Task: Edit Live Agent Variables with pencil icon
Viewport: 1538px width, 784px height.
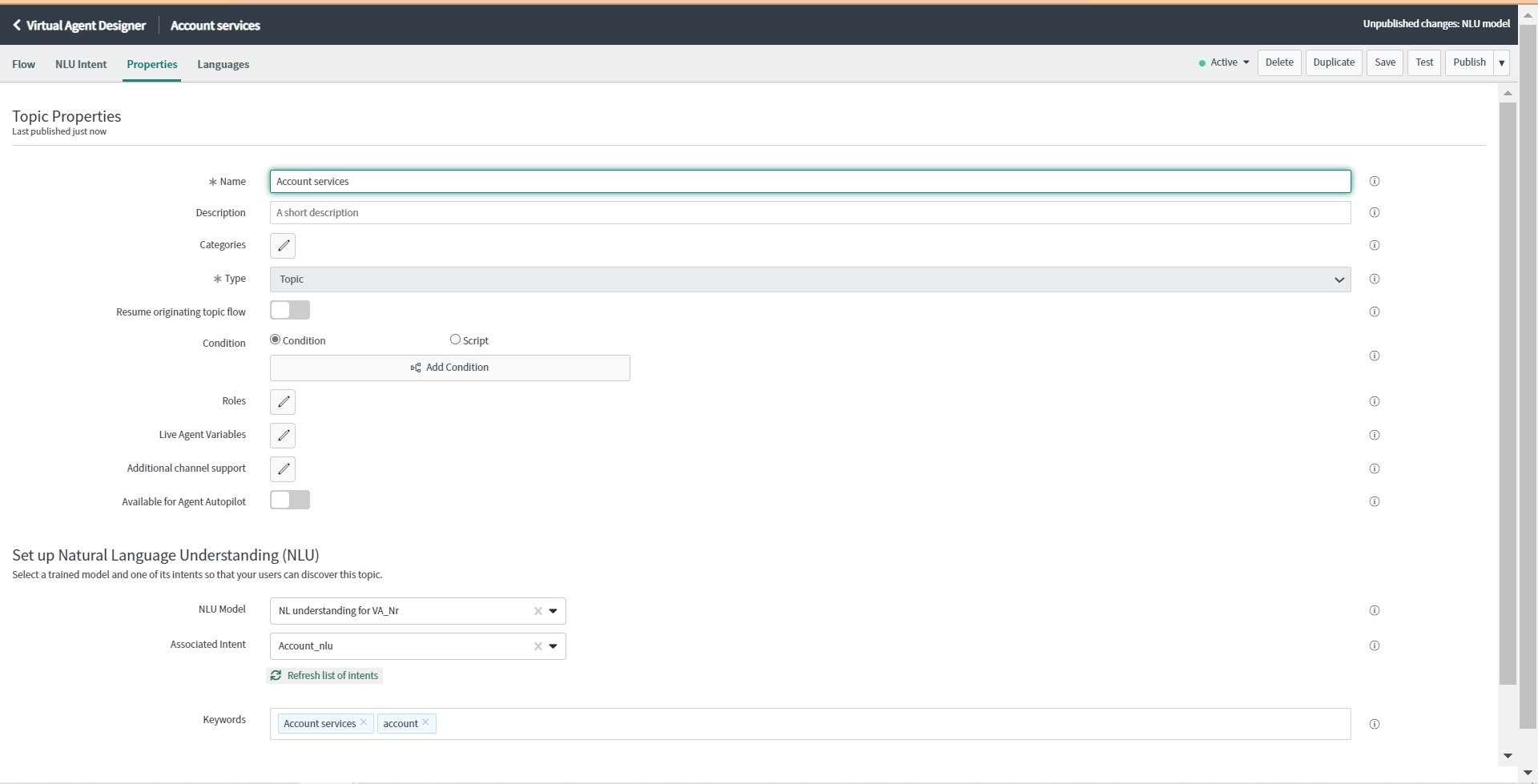Action: [x=283, y=436]
